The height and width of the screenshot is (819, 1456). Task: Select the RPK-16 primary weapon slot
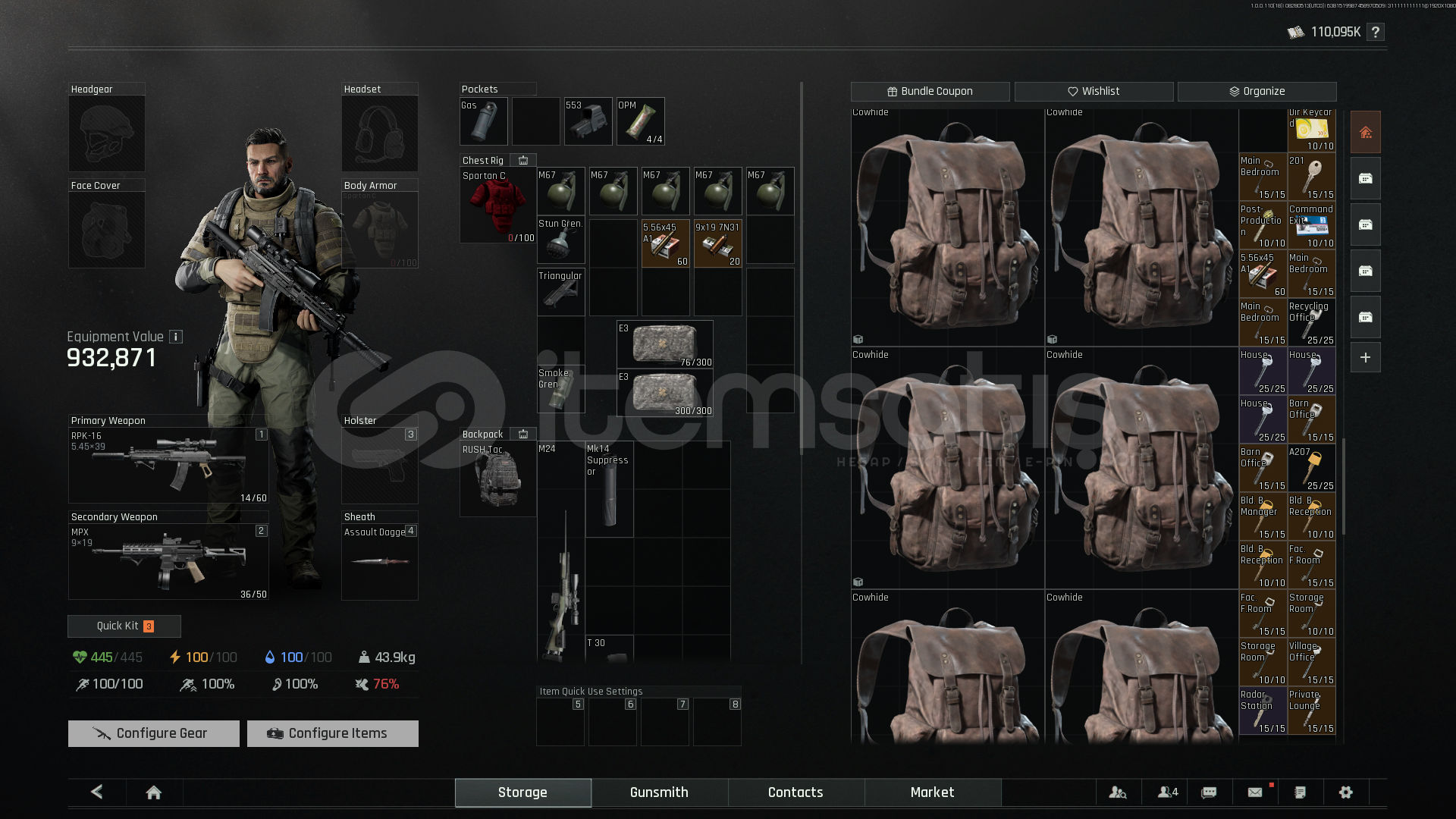pyautogui.click(x=168, y=465)
